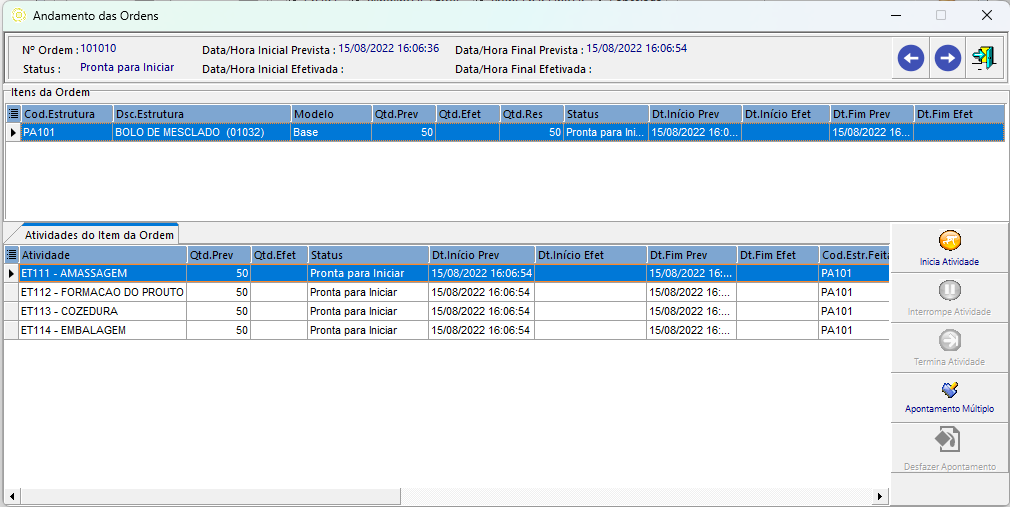The image size is (1010, 507).
Task: Click the Dsc.Estrutura column header
Action: [201, 114]
